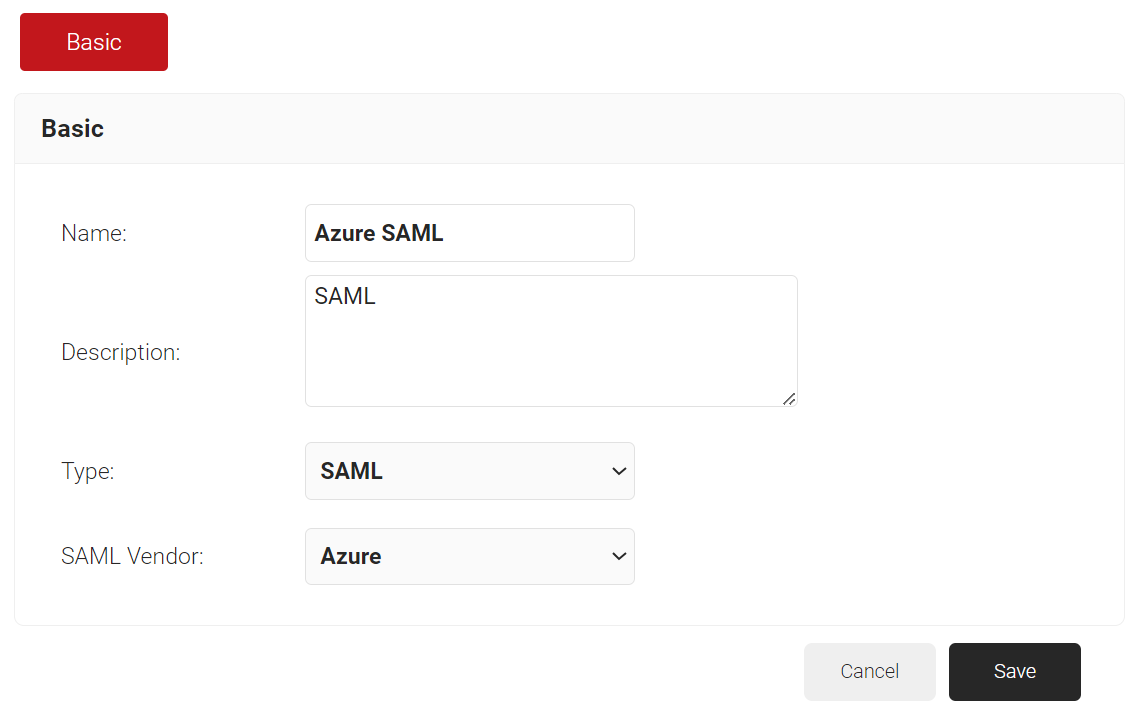1140x715 pixels.
Task: Open the Type dropdown
Action: 469,471
